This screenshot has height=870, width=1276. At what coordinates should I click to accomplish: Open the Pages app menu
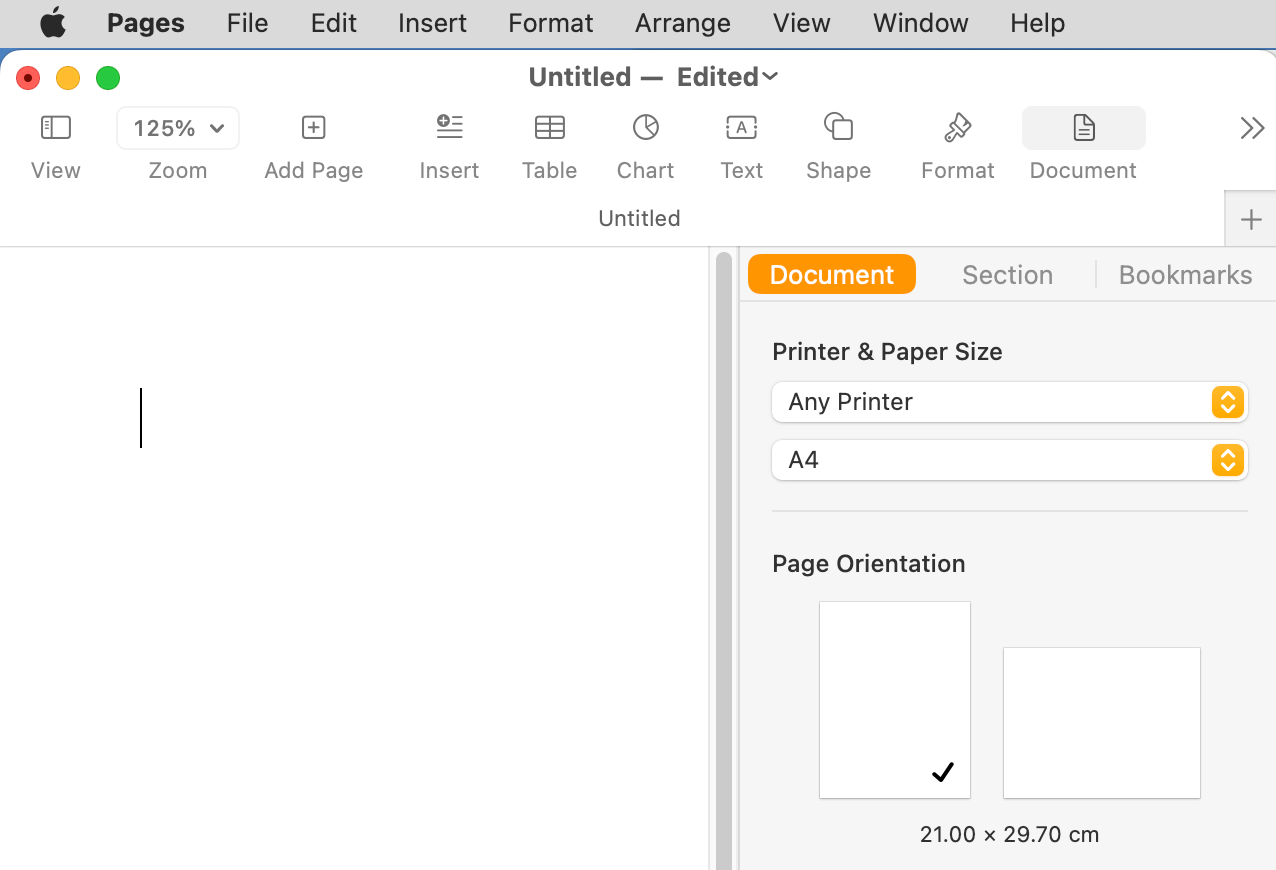coord(146,23)
